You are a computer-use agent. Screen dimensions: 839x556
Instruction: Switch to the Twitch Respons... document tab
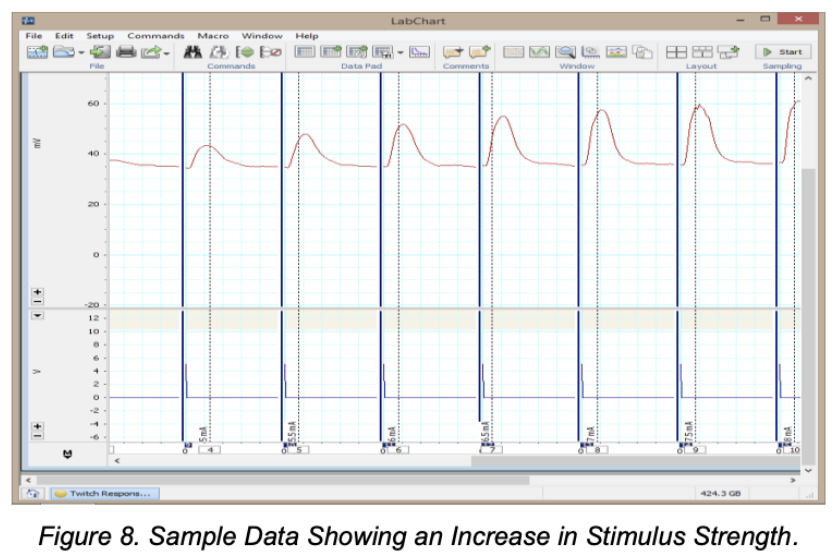pos(105,493)
